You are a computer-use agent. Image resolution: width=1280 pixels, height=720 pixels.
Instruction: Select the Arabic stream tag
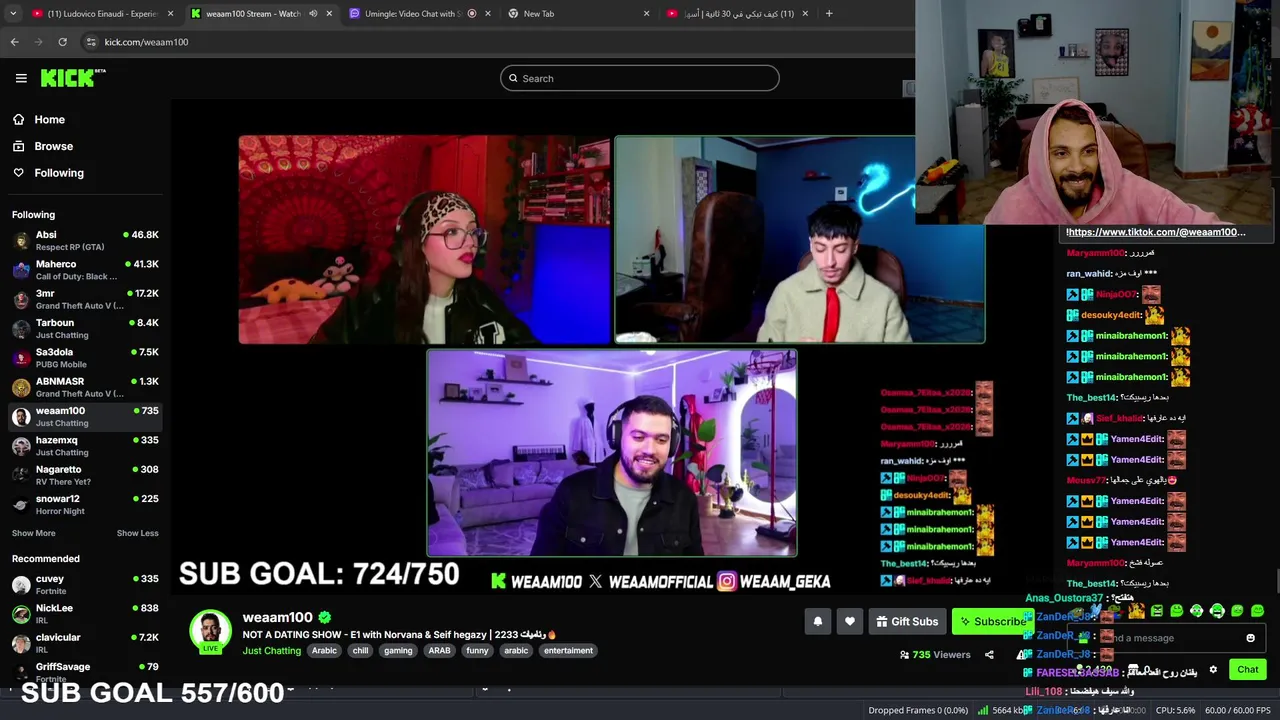point(324,651)
